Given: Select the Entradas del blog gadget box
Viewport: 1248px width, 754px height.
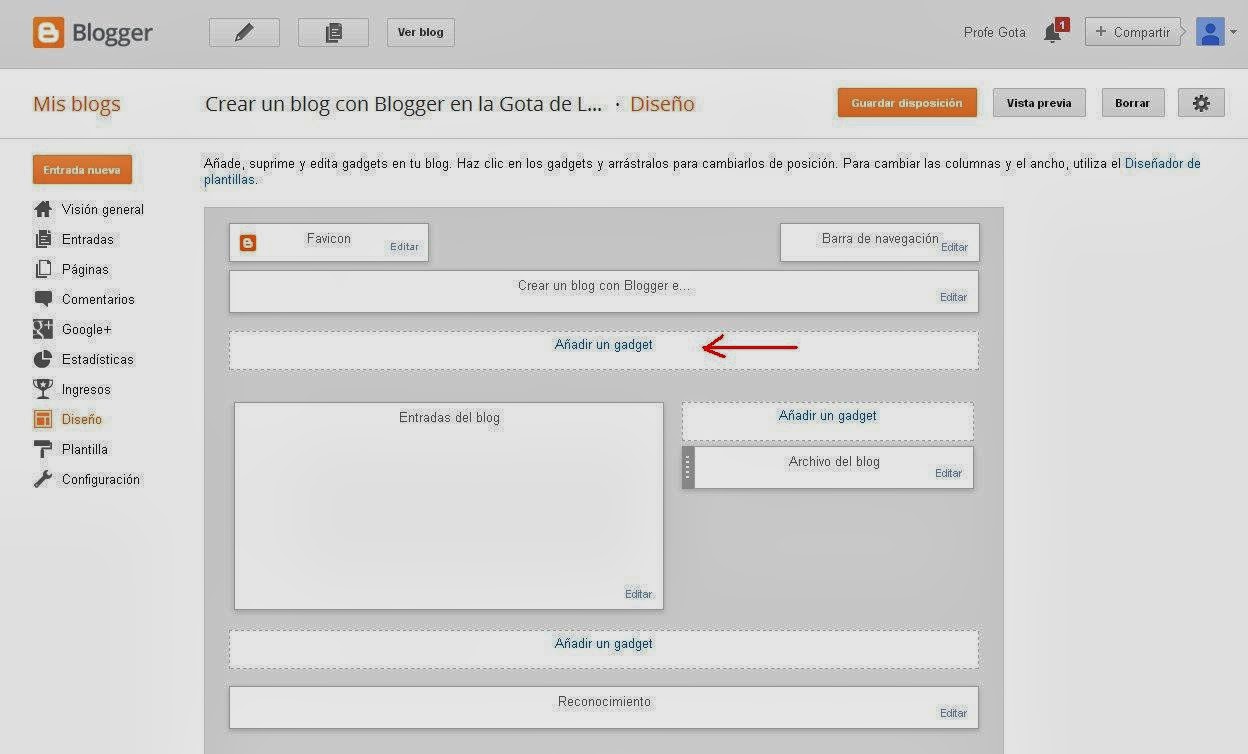Looking at the screenshot, I should 449,506.
